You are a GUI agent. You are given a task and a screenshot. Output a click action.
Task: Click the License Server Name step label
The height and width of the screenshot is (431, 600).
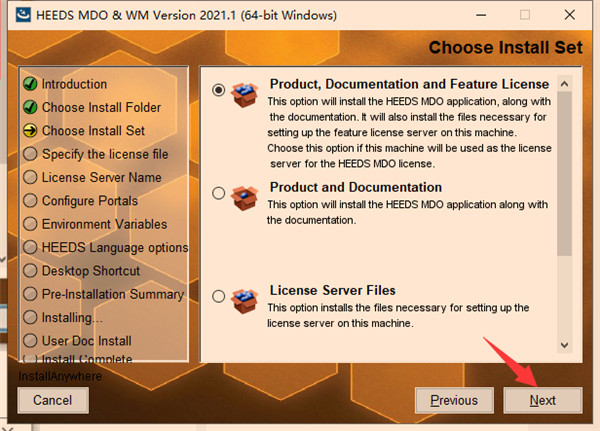click(101, 178)
